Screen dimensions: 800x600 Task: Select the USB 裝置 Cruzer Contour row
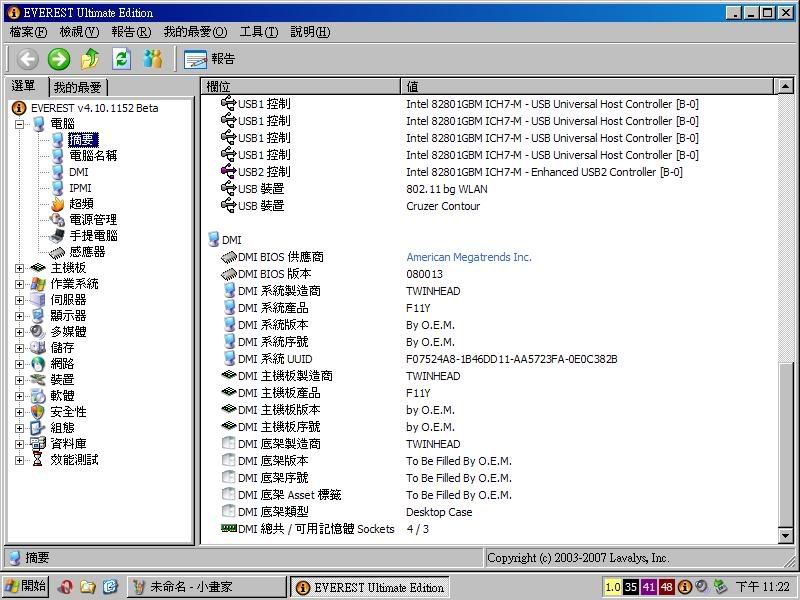coord(490,206)
